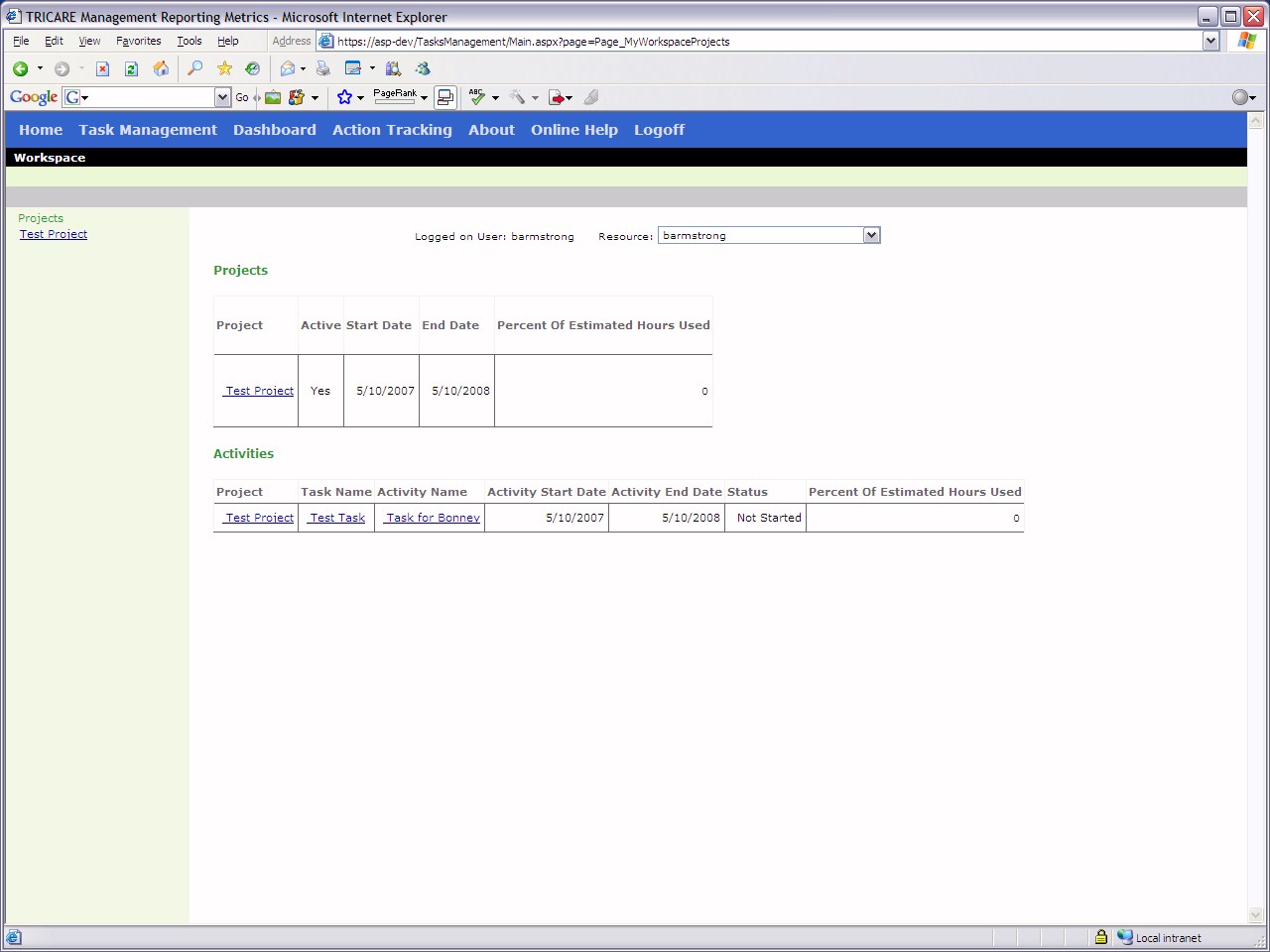Image resolution: width=1270 pixels, height=952 pixels.
Task: Refresh the page with the toolbar icon
Action: point(131,68)
